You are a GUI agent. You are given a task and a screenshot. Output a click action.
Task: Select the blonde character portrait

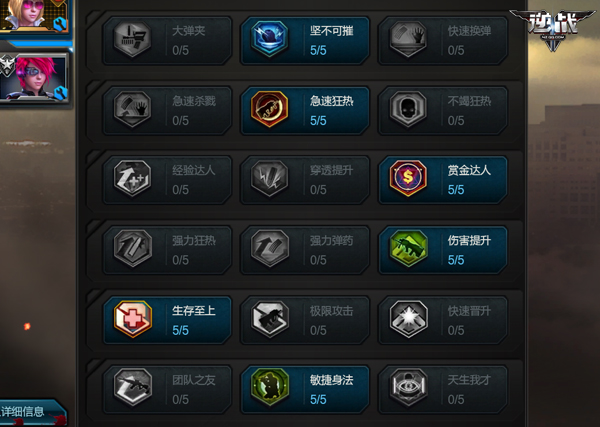34,15
